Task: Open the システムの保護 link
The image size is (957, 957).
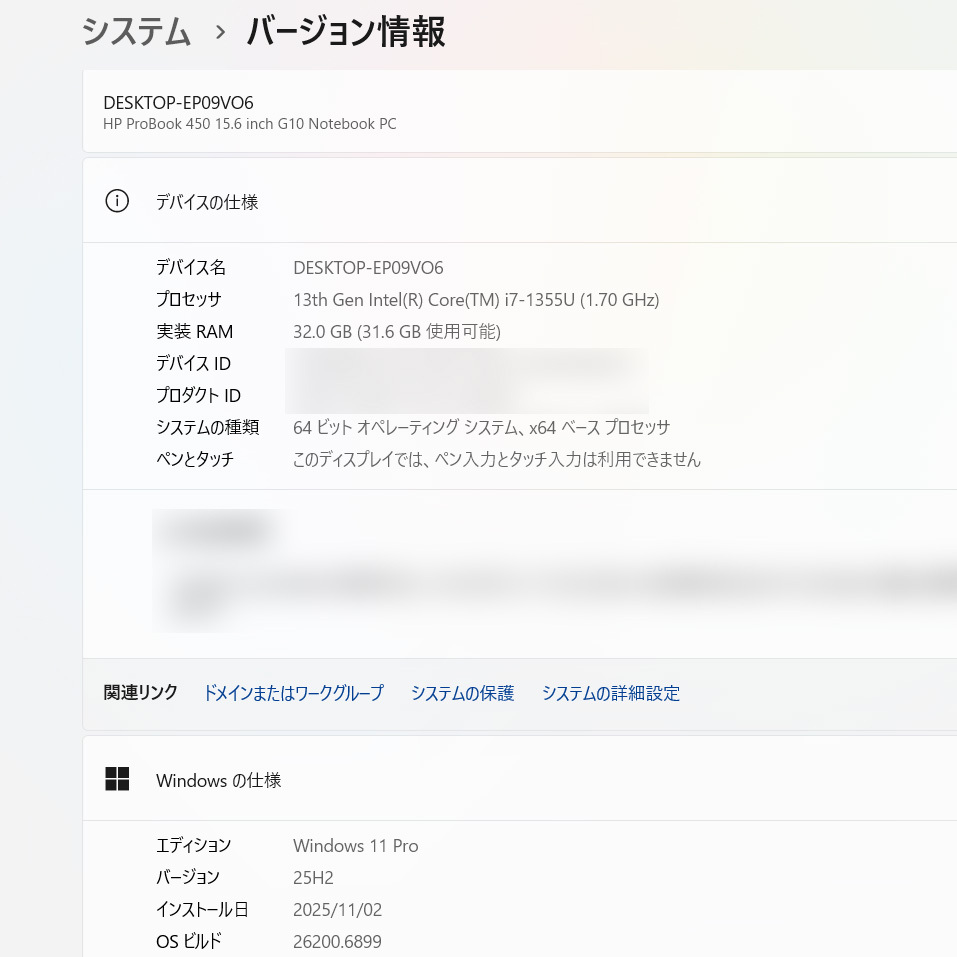Action: (463, 693)
